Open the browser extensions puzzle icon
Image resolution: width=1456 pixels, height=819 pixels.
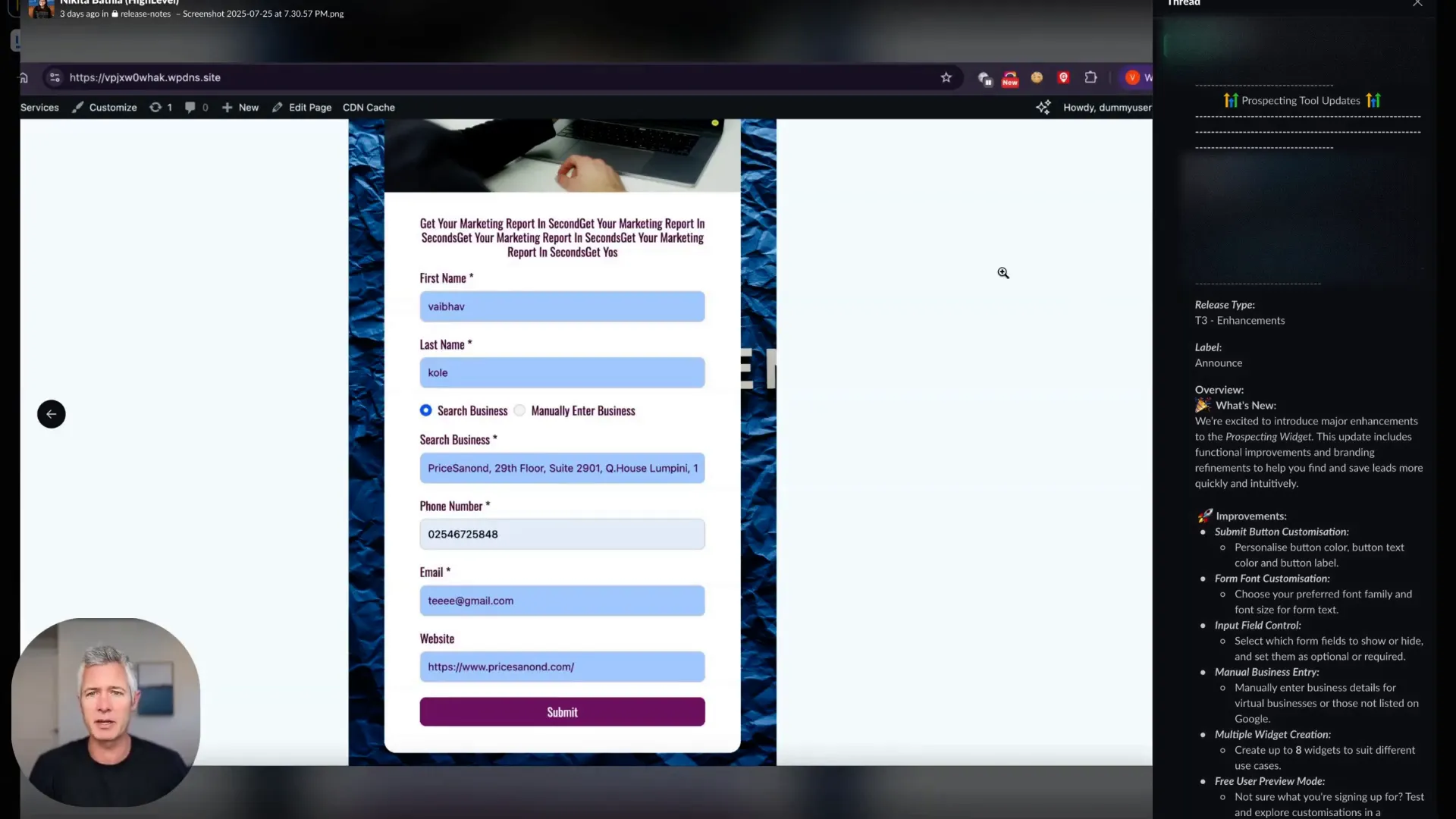pyautogui.click(x=1090, y=77)
